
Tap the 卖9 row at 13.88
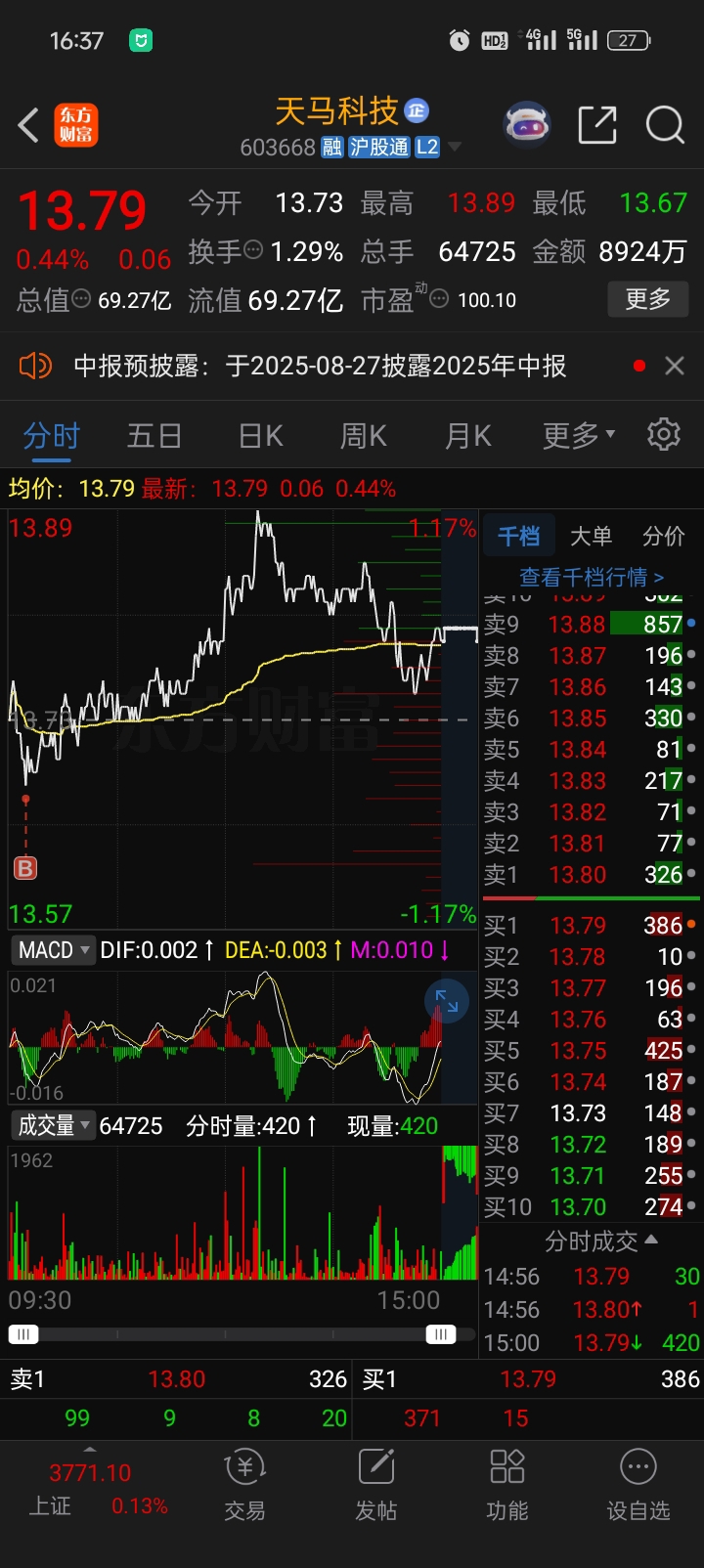[591, 624]
